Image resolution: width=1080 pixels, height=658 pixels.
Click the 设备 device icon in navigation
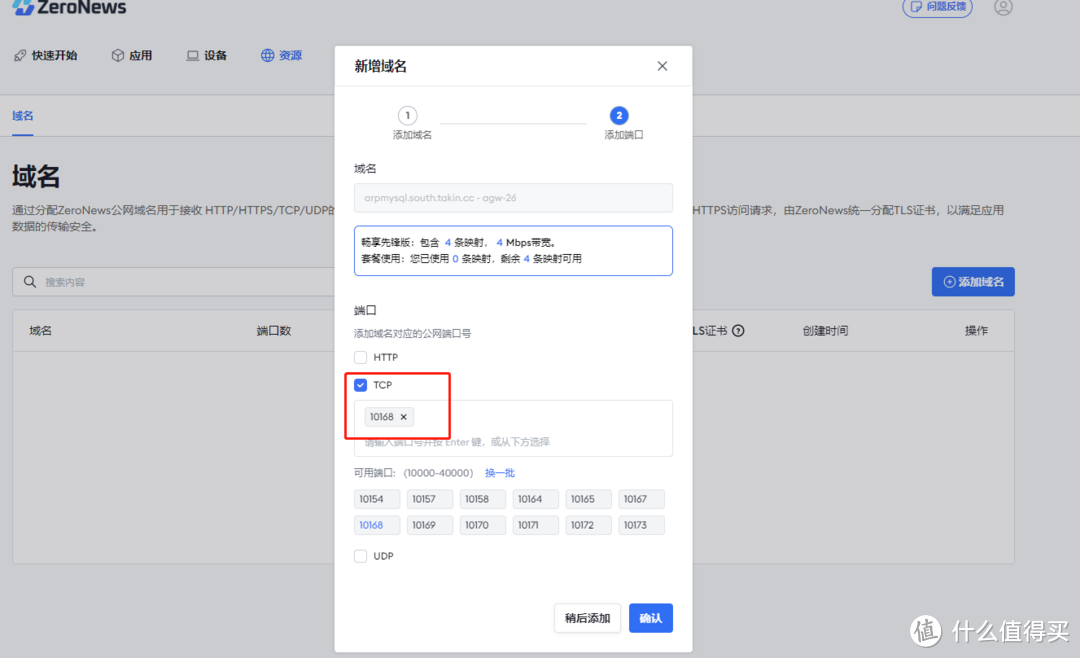click(192, 55)
